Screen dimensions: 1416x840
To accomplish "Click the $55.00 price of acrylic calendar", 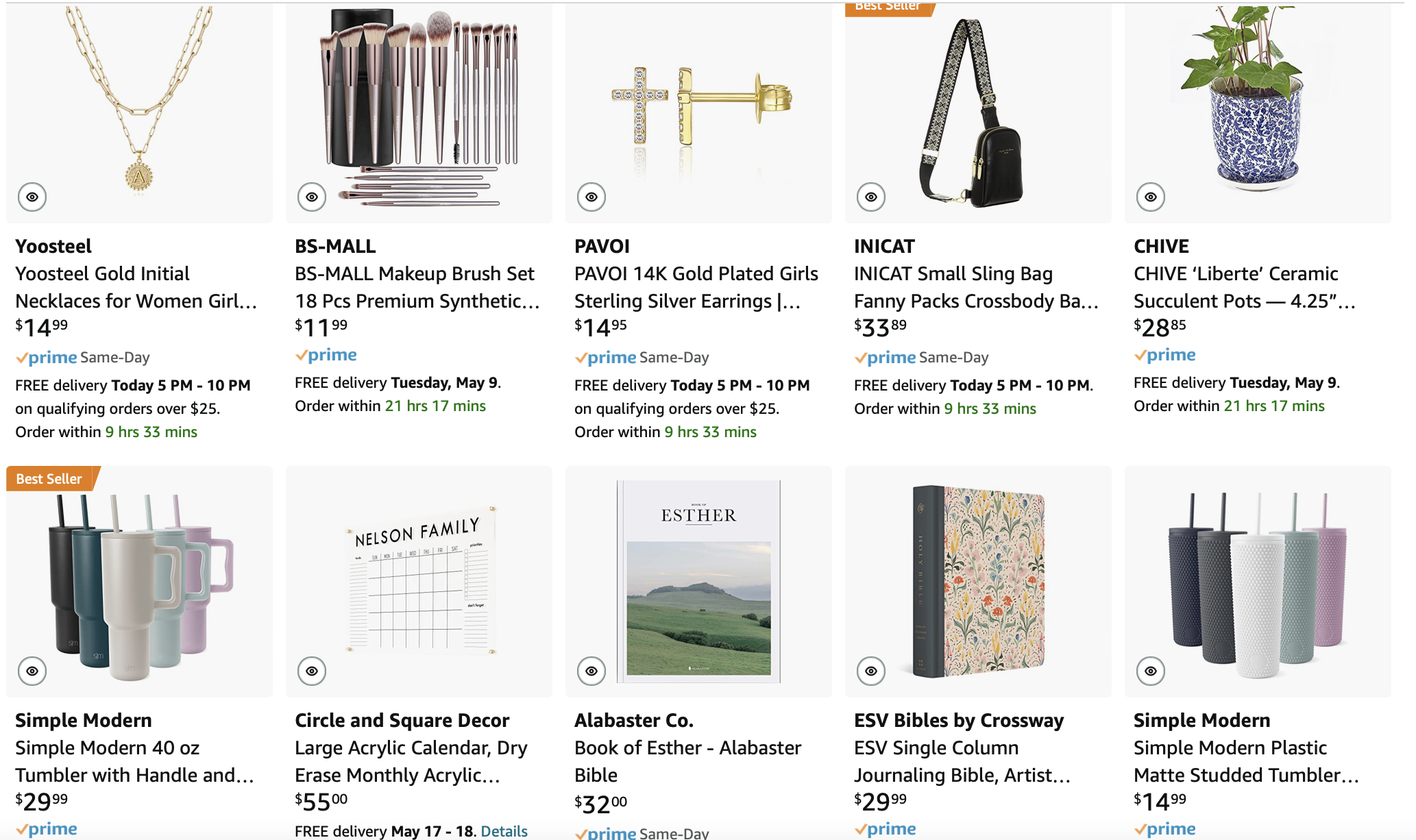I will click(x=321, y=801).
